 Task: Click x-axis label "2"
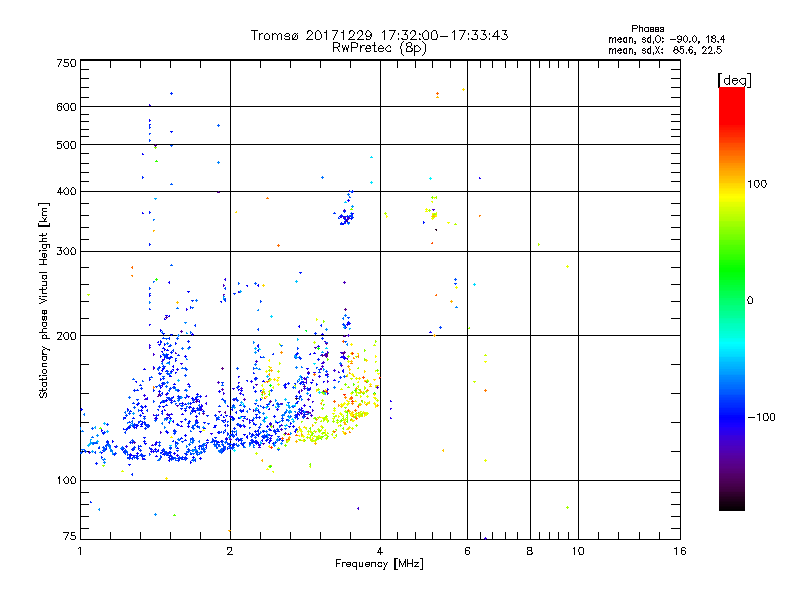point(230,551)
